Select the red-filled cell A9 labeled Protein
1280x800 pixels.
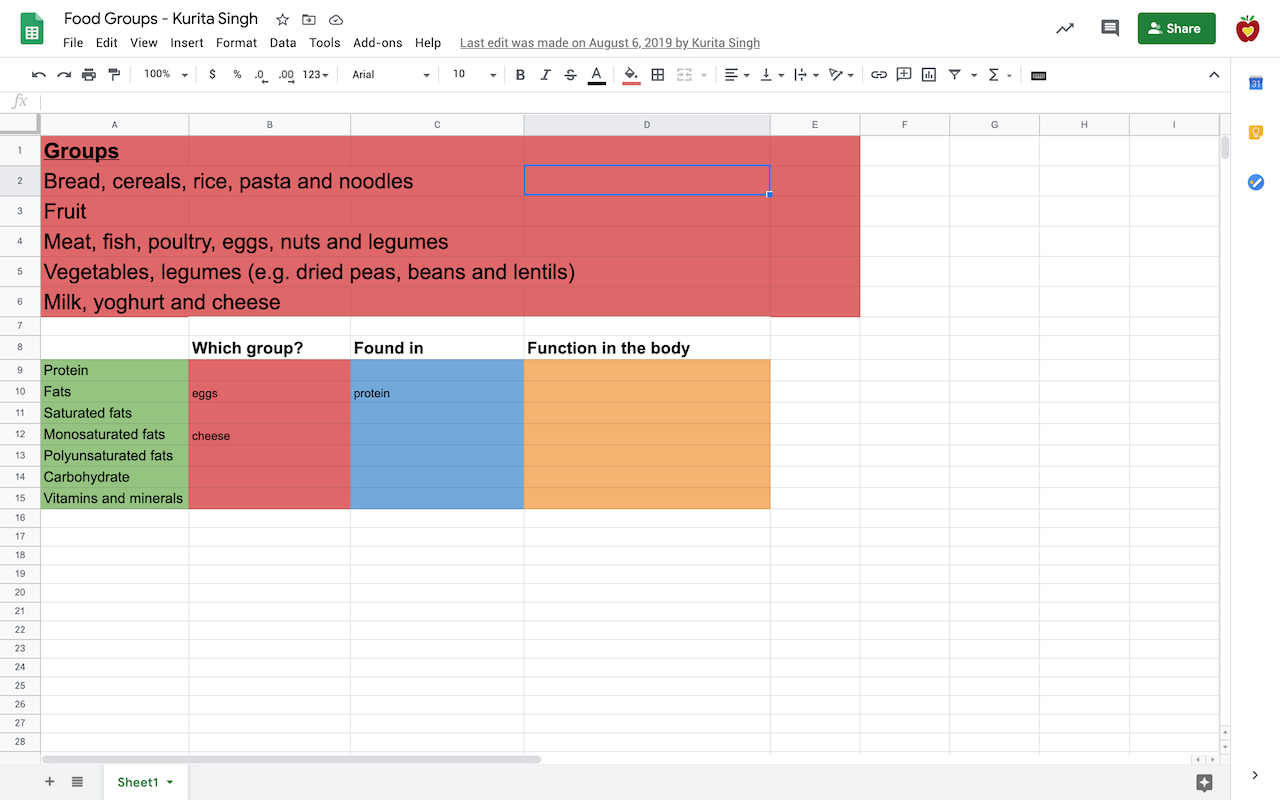(x=113, y=370)
